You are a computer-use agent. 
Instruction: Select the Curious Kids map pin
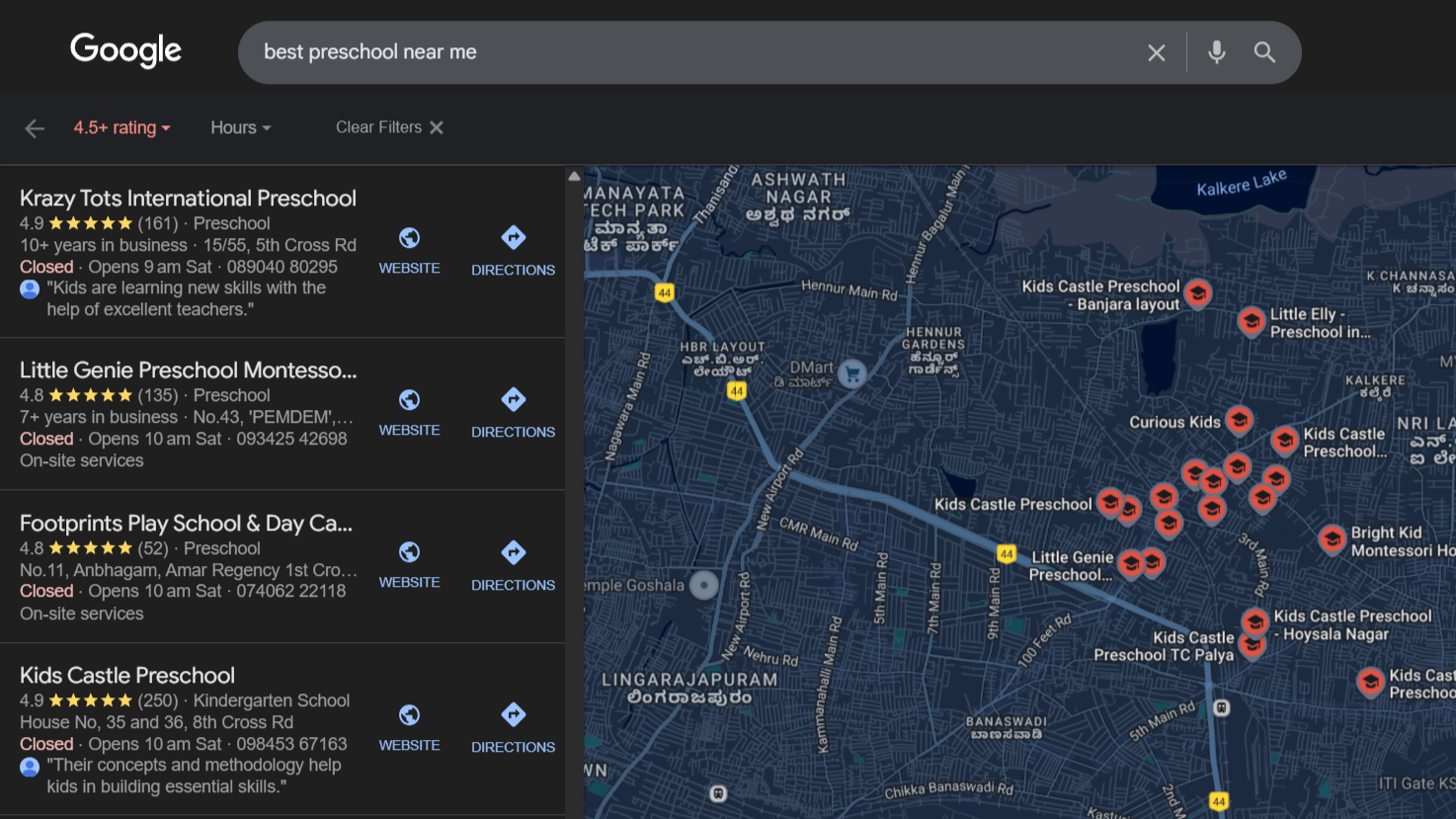click(1239, 420)
